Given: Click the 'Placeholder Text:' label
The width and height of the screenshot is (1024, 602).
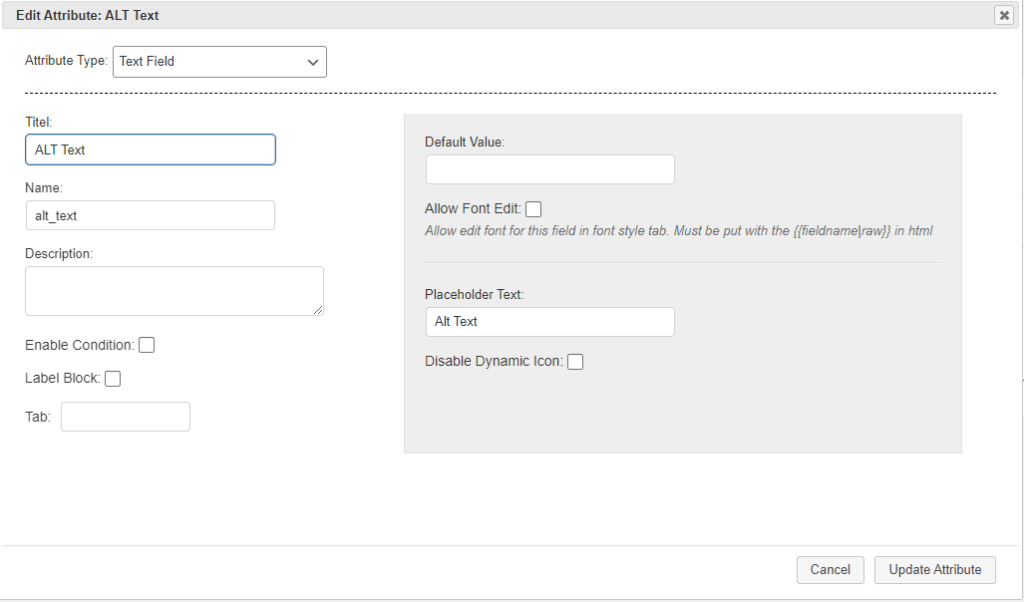Looking at the screenshot, I should tap(474, 294).
